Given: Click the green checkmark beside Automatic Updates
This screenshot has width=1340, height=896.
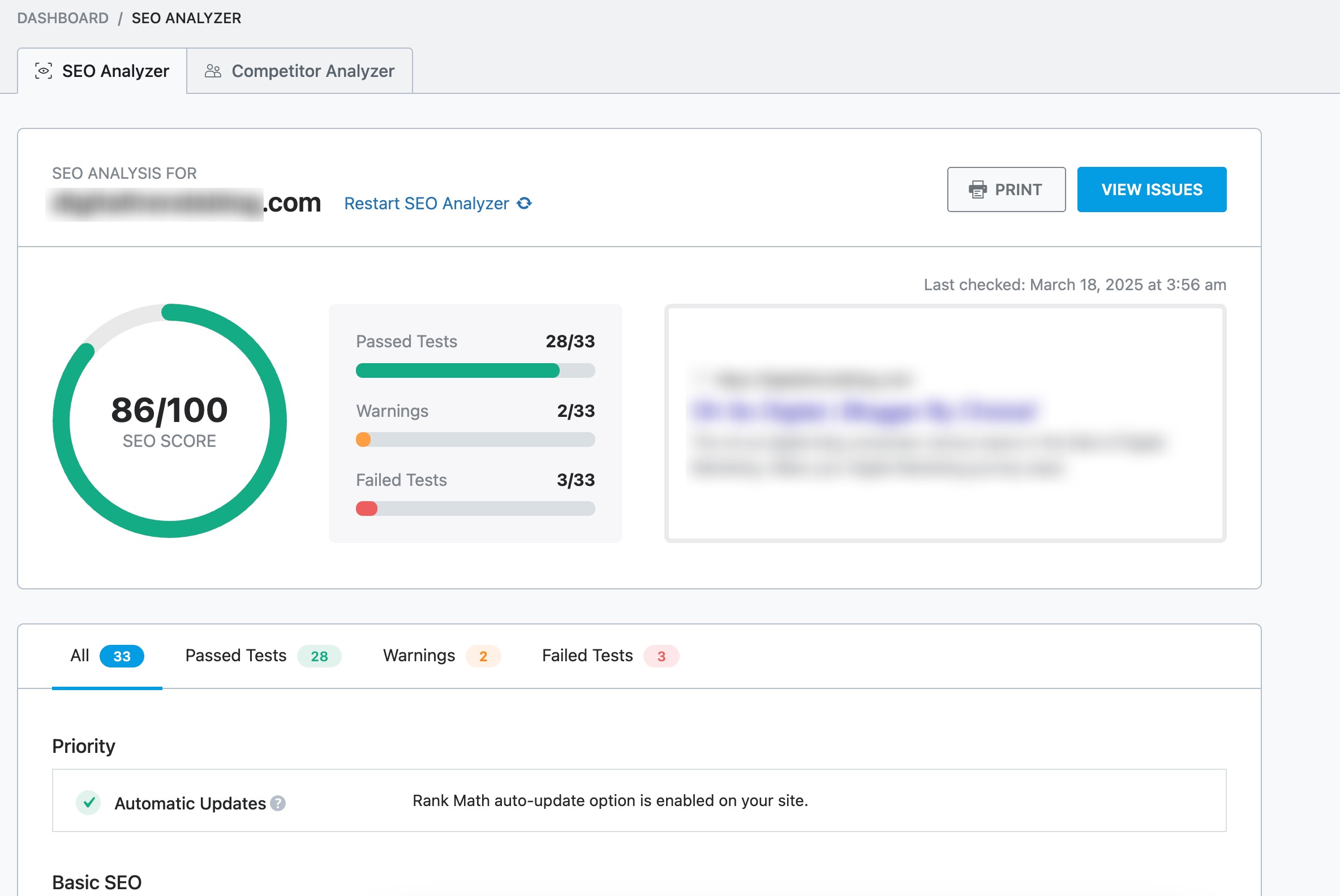Looking at the screenshot, I should (x=89, y=802).
